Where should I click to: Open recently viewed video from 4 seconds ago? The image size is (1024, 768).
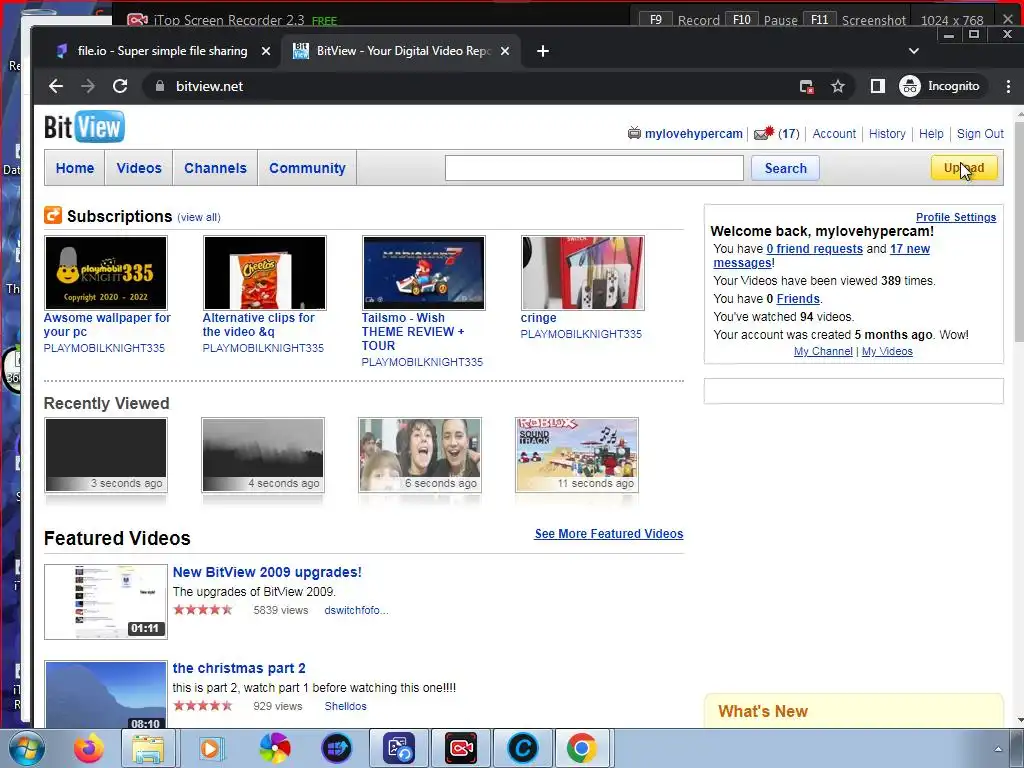[x=263, y=455]
